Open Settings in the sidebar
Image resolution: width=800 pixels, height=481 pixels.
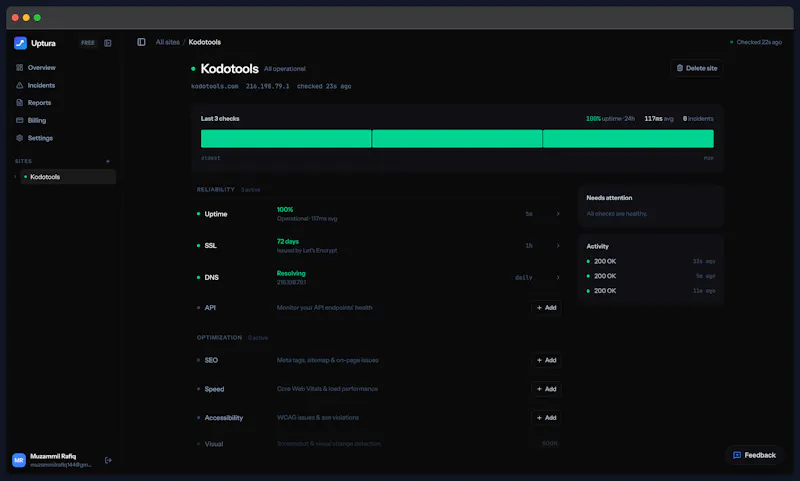click(40, 138)
